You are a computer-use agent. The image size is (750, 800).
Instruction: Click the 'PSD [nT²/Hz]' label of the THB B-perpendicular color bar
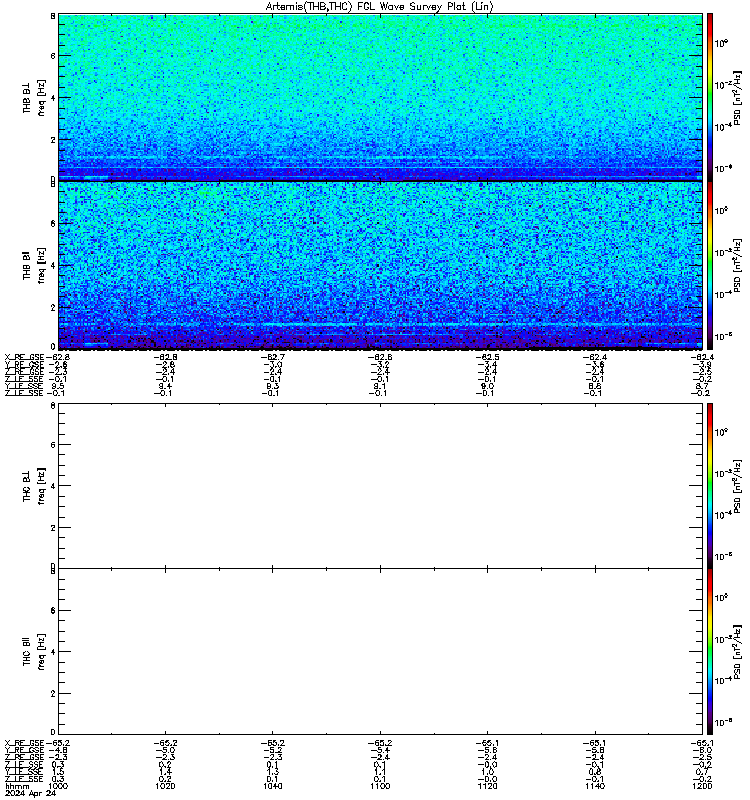(x=737, y=98)
